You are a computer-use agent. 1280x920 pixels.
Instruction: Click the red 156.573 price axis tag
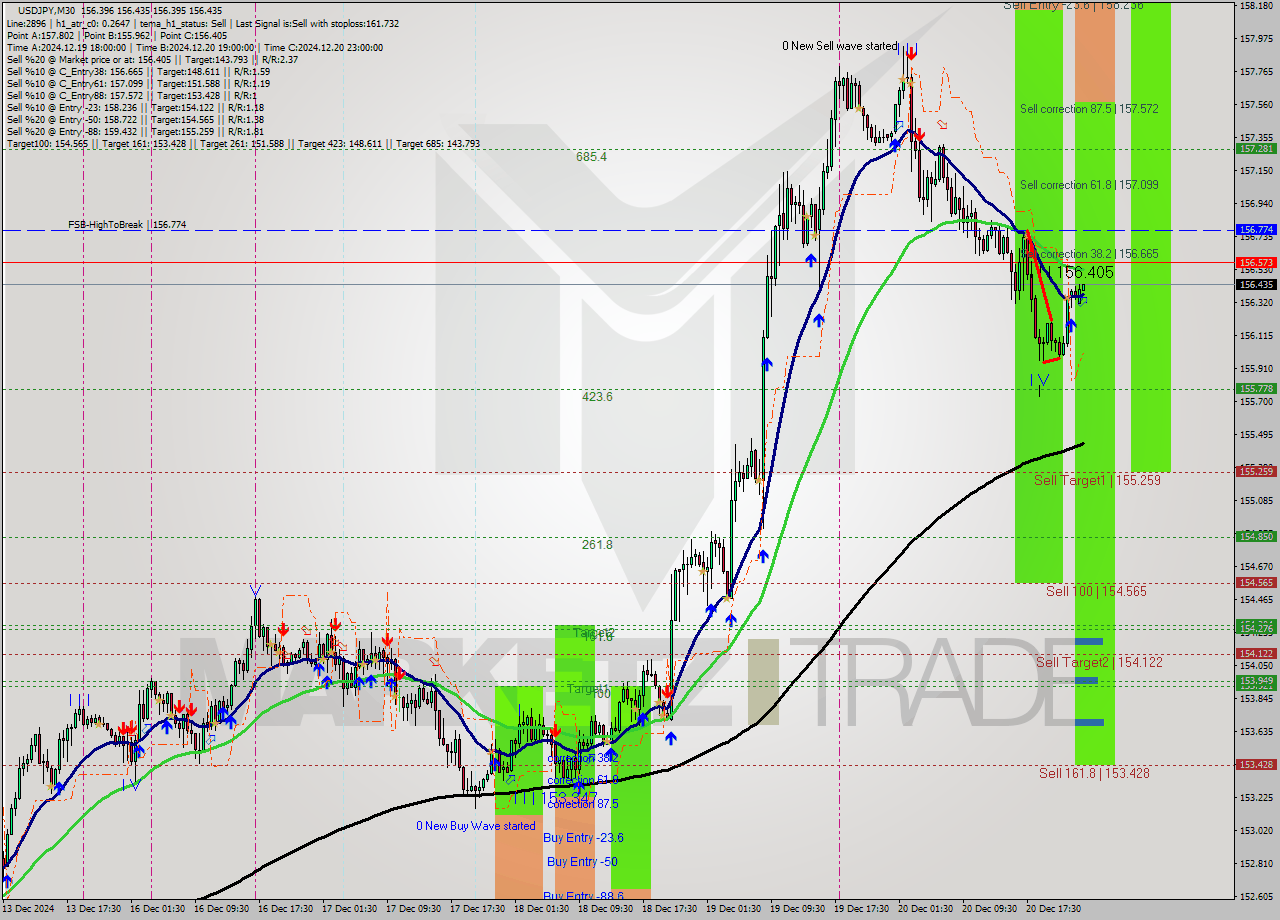coord(1256,262)
